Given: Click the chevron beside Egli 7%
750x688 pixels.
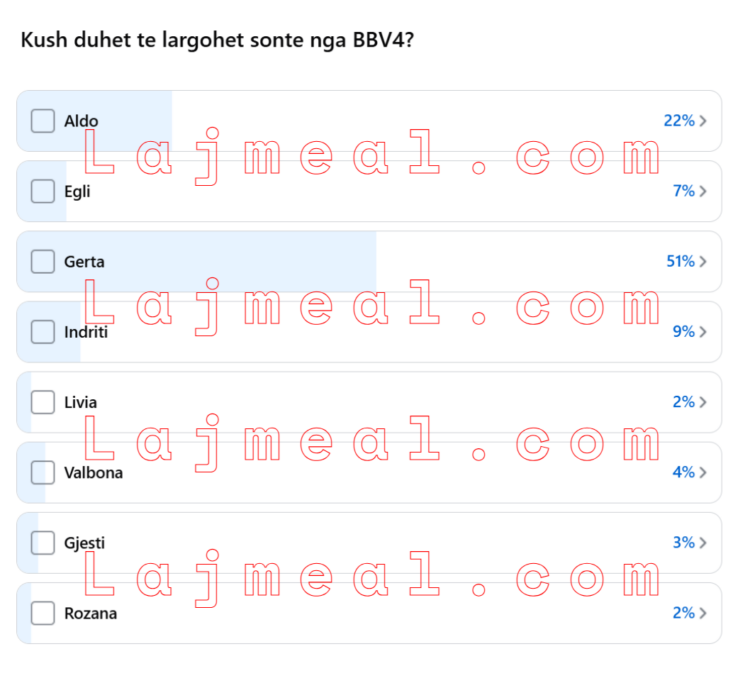Looking at the screenshot, I should (x=703, y=191).
